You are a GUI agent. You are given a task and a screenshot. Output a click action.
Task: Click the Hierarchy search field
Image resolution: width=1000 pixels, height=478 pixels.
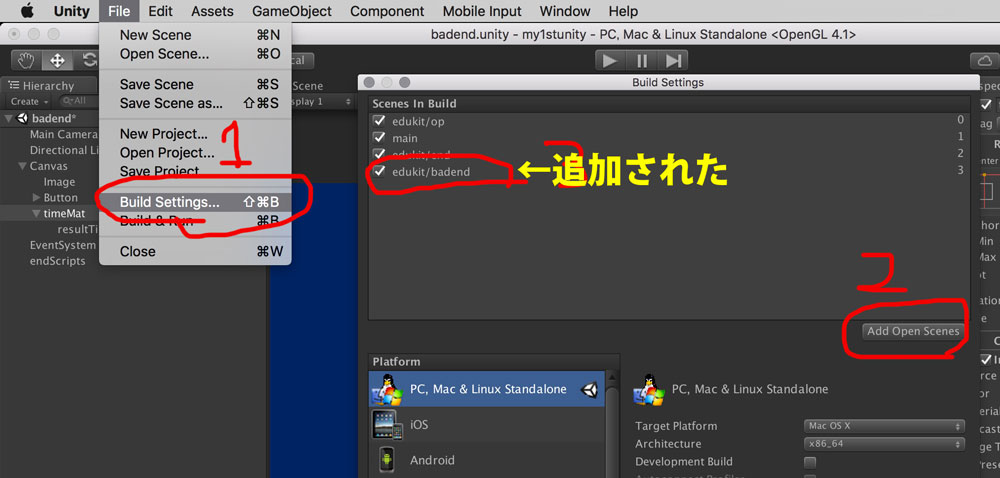point(78,101)
